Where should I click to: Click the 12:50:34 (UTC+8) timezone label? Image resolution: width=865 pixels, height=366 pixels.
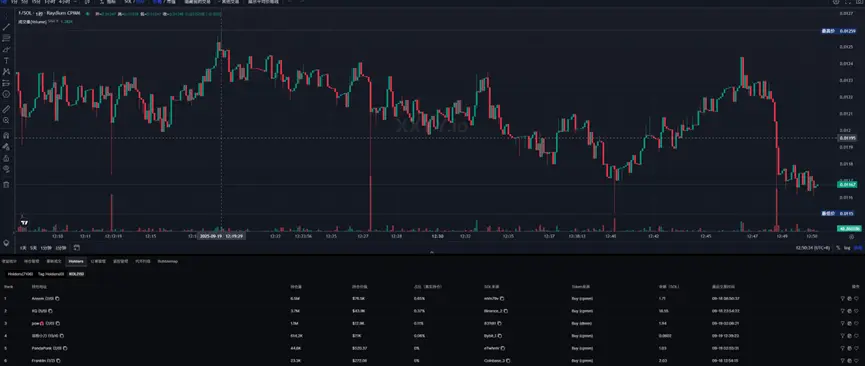(x=813, y=248)
